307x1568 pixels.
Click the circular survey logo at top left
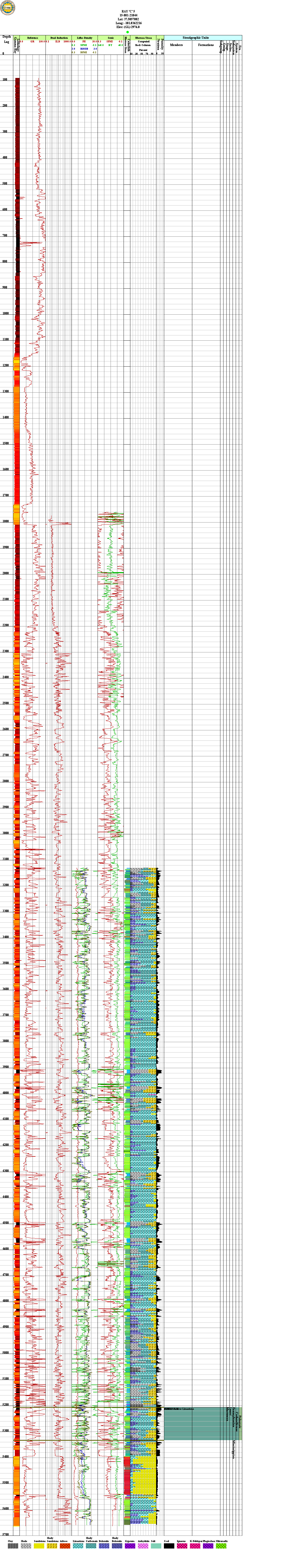[8, 7]
